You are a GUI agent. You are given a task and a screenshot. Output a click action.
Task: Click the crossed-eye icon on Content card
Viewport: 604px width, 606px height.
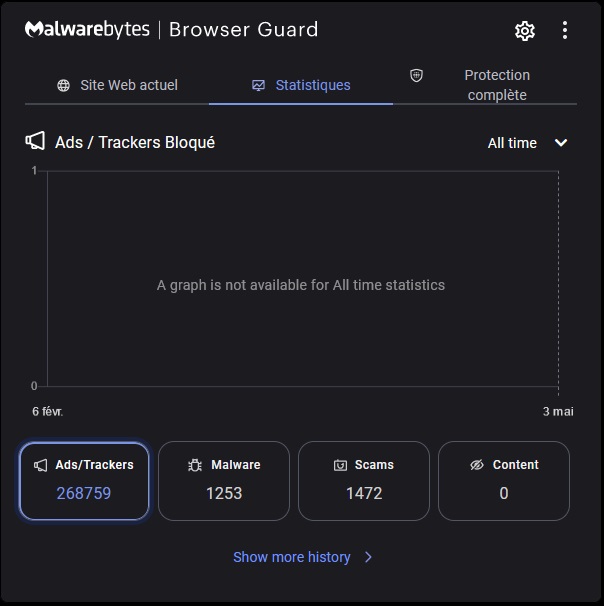coord(477,465)
